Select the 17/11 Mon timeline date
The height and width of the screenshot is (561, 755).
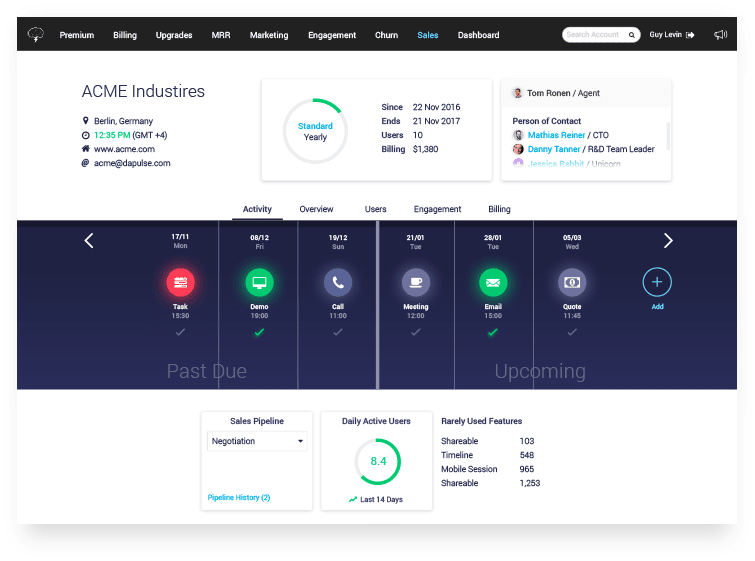click(x=180, y=241)
